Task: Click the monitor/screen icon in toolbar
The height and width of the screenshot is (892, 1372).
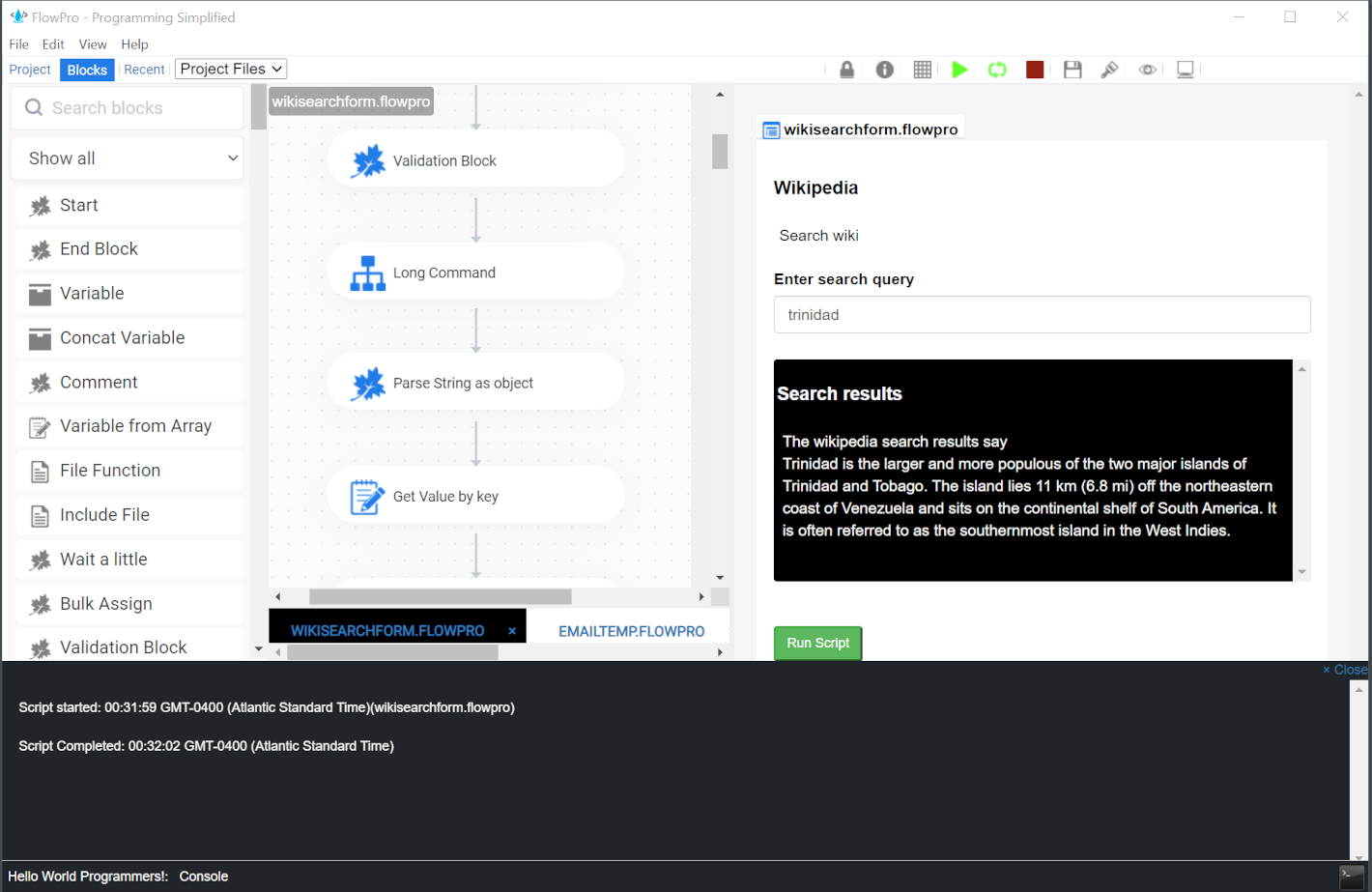Action: [1186, 70]
